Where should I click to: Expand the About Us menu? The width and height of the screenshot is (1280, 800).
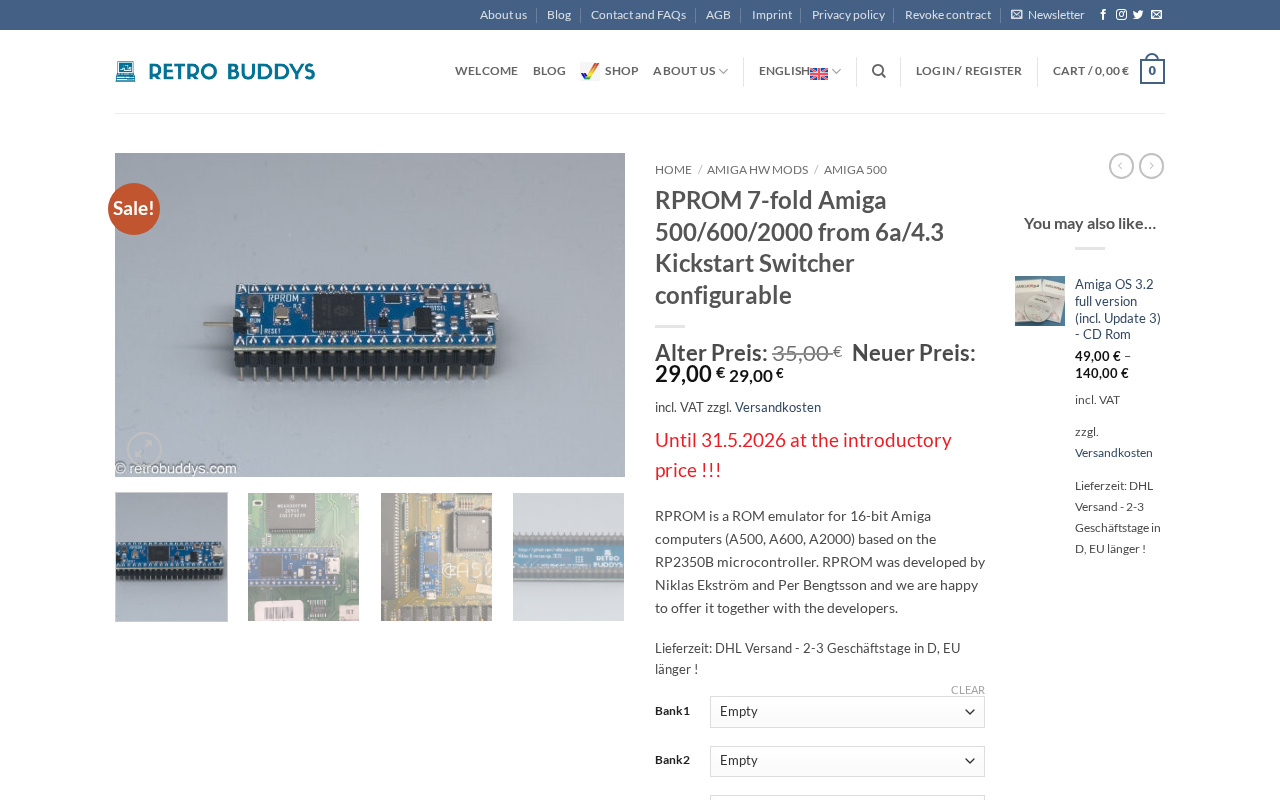691,71
